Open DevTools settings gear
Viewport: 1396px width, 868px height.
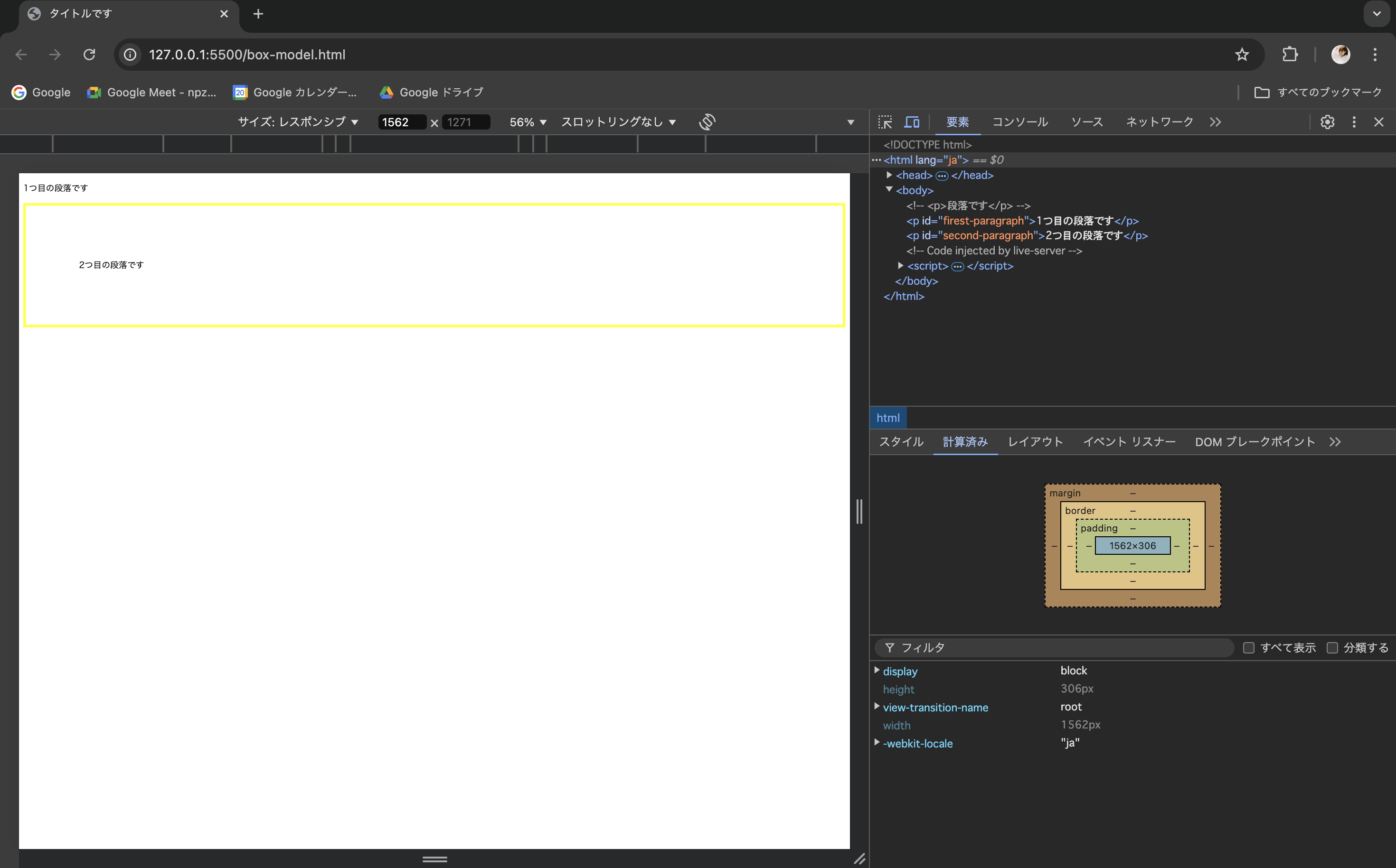(x=1327, y=121)
